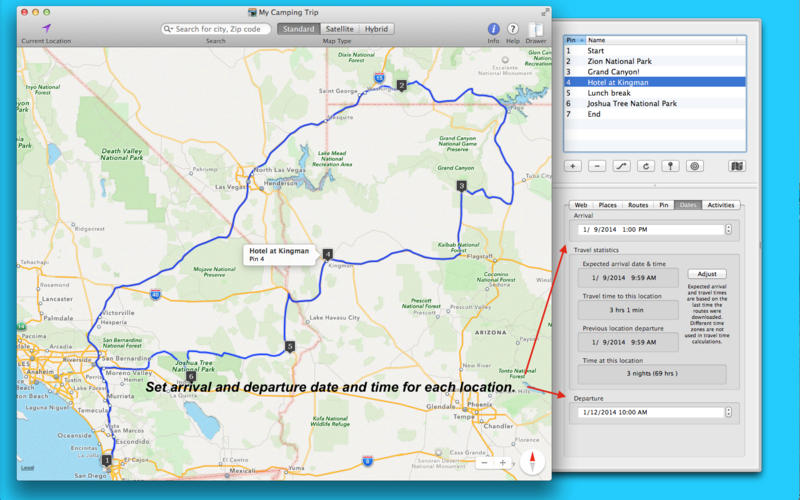Zoom out the map with minus control
The image size is (800, 500).
click(x=484, y=462)
